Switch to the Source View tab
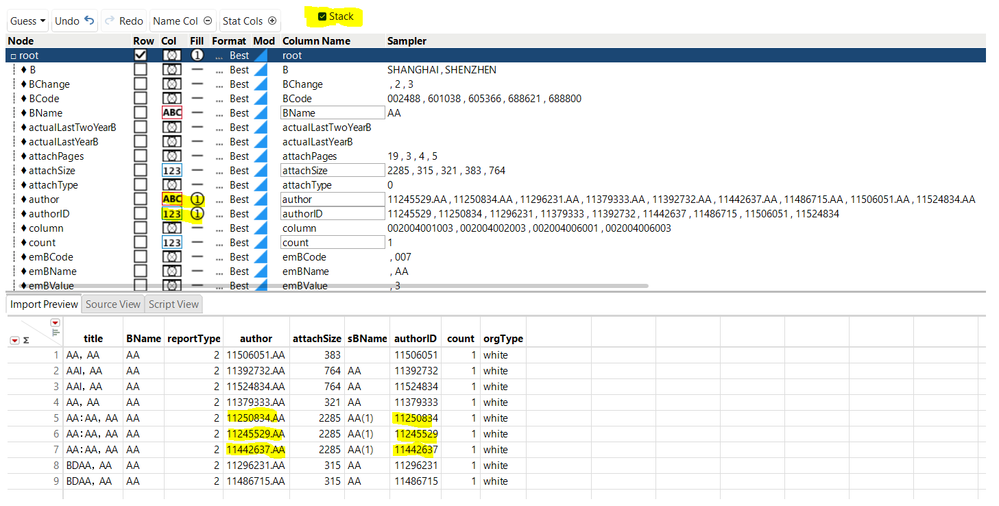999x506 pixels. pyautogui.click(x=112, y=304)
